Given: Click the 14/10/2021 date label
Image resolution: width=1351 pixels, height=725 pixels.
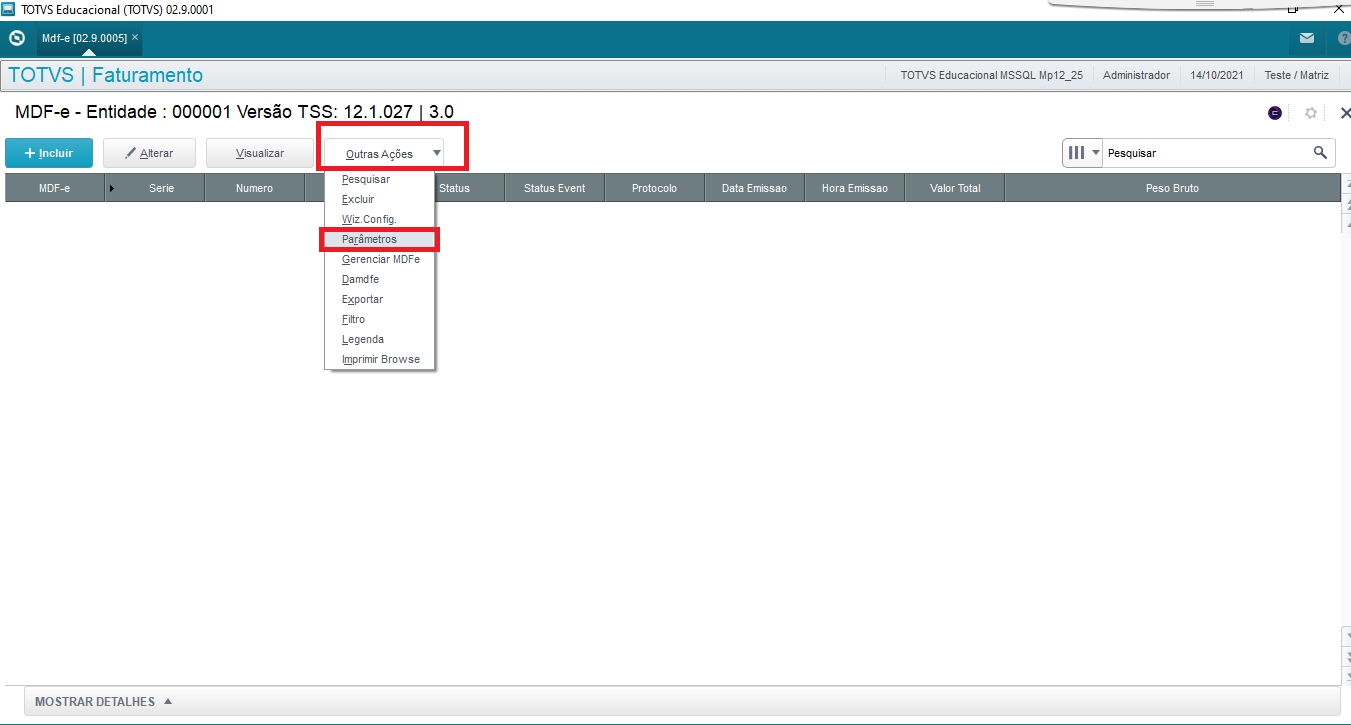Looking at the screenshot, I should (x=1217, y=75).
